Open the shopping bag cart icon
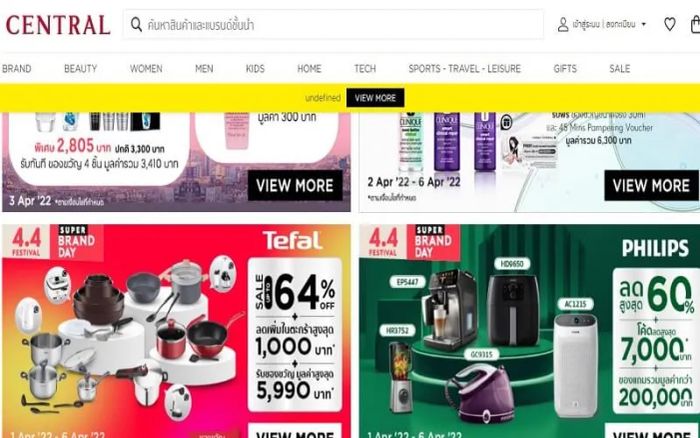 (x=695, y=24)
